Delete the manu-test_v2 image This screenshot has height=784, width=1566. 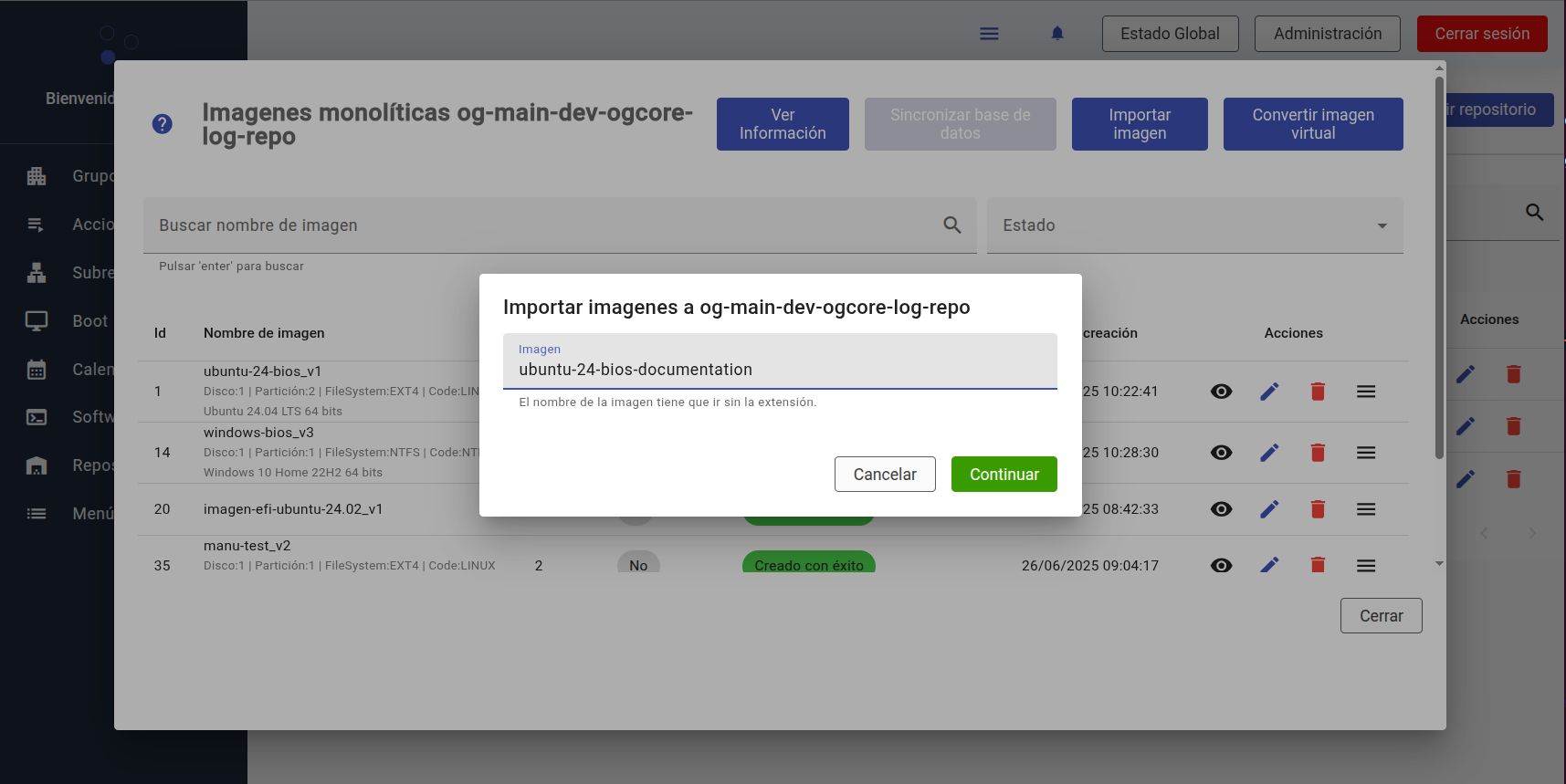pos(1317,566)
